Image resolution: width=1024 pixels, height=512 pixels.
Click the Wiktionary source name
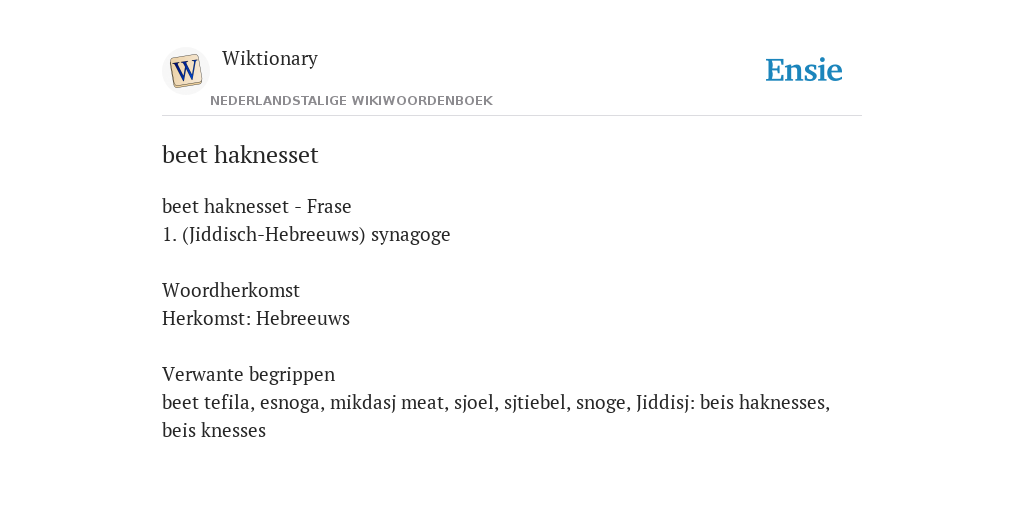pos(270,58)
